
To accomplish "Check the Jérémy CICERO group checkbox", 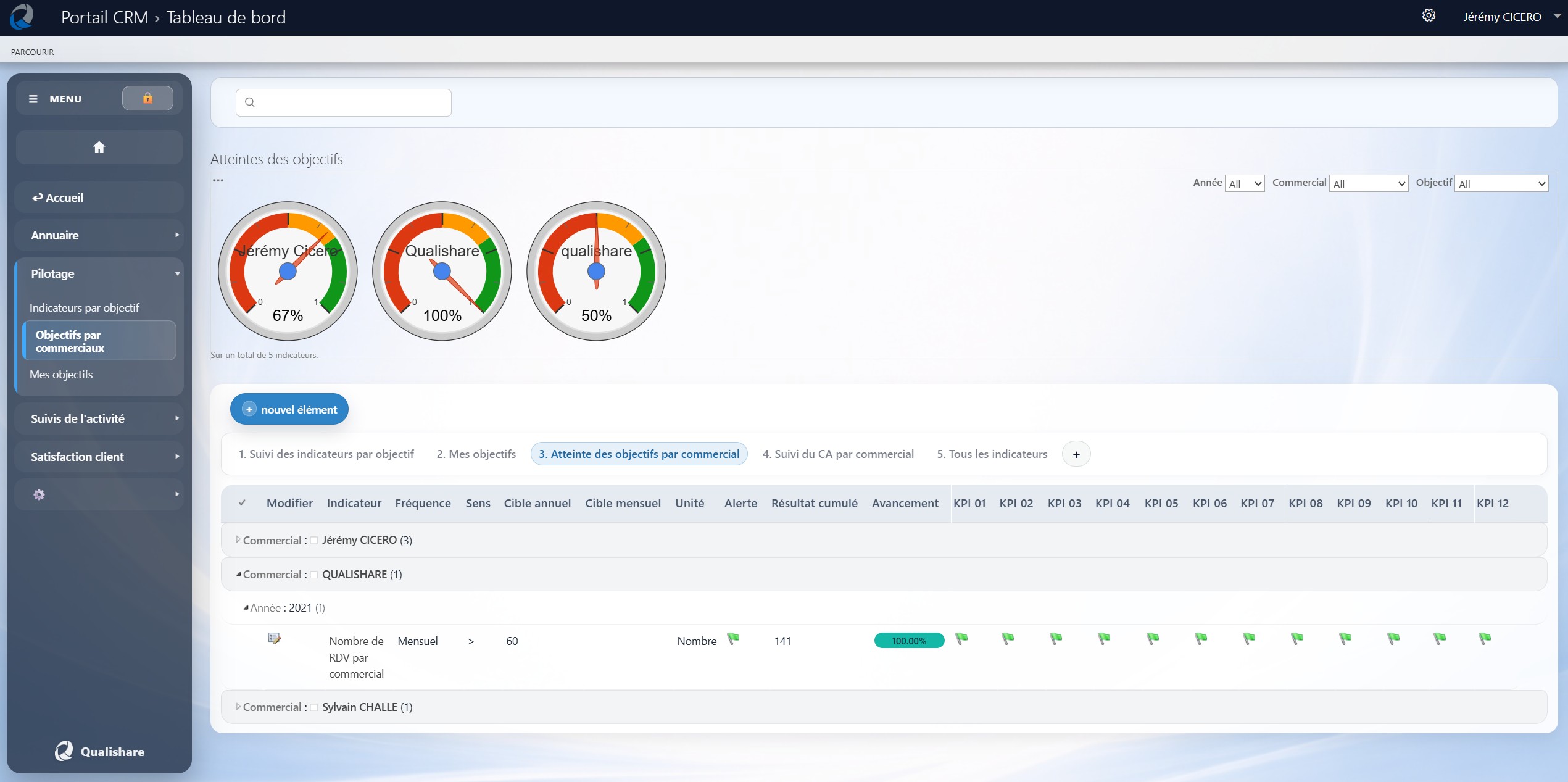I will click(314, 541).
